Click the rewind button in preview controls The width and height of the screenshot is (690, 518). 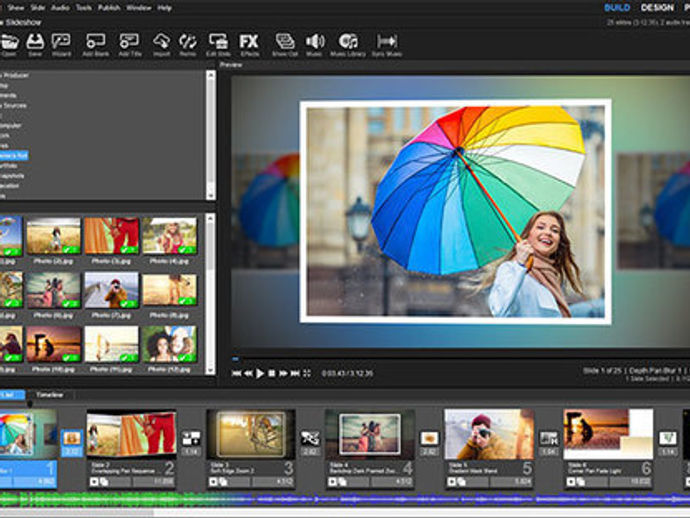248,373
